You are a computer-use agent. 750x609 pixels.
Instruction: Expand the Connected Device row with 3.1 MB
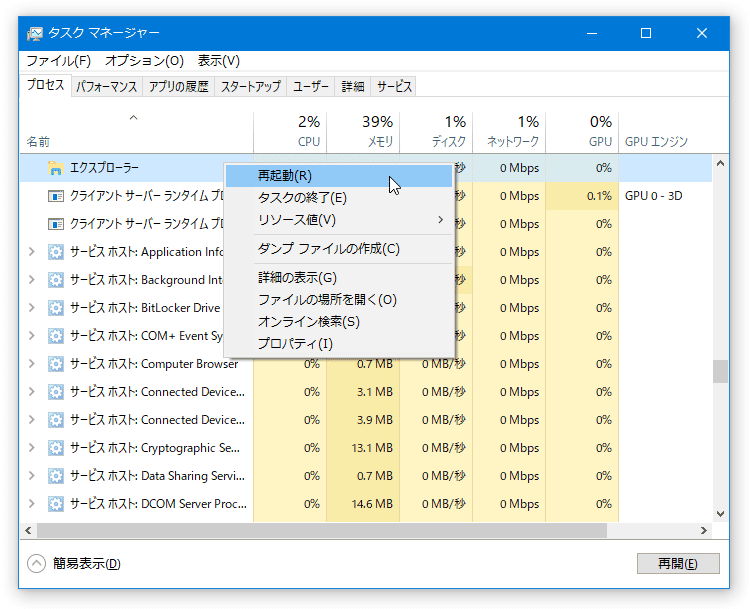[x=32, y=392]
